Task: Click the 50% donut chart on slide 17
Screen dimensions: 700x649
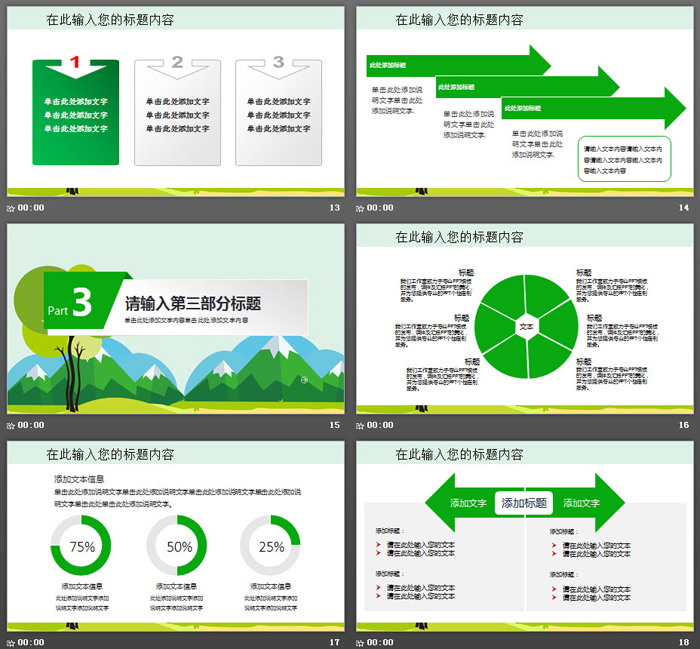Action: coord(177,546)
